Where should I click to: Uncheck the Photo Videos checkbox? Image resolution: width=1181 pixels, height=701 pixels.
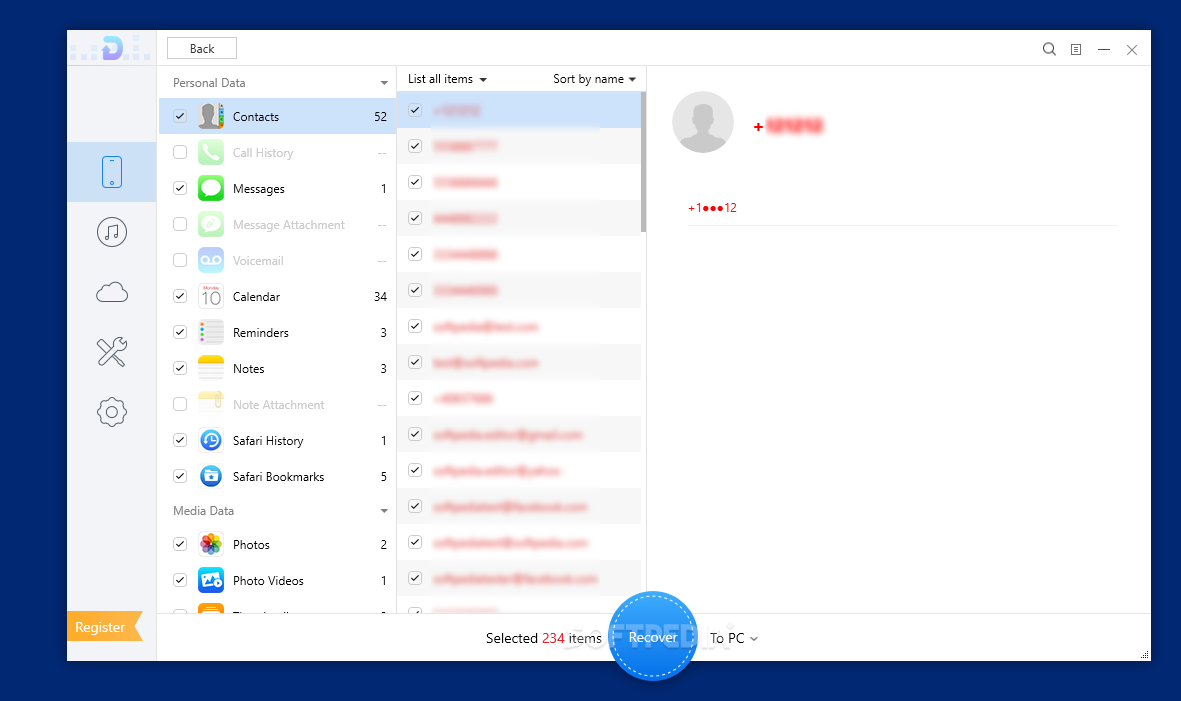click(x=180, y=581)
